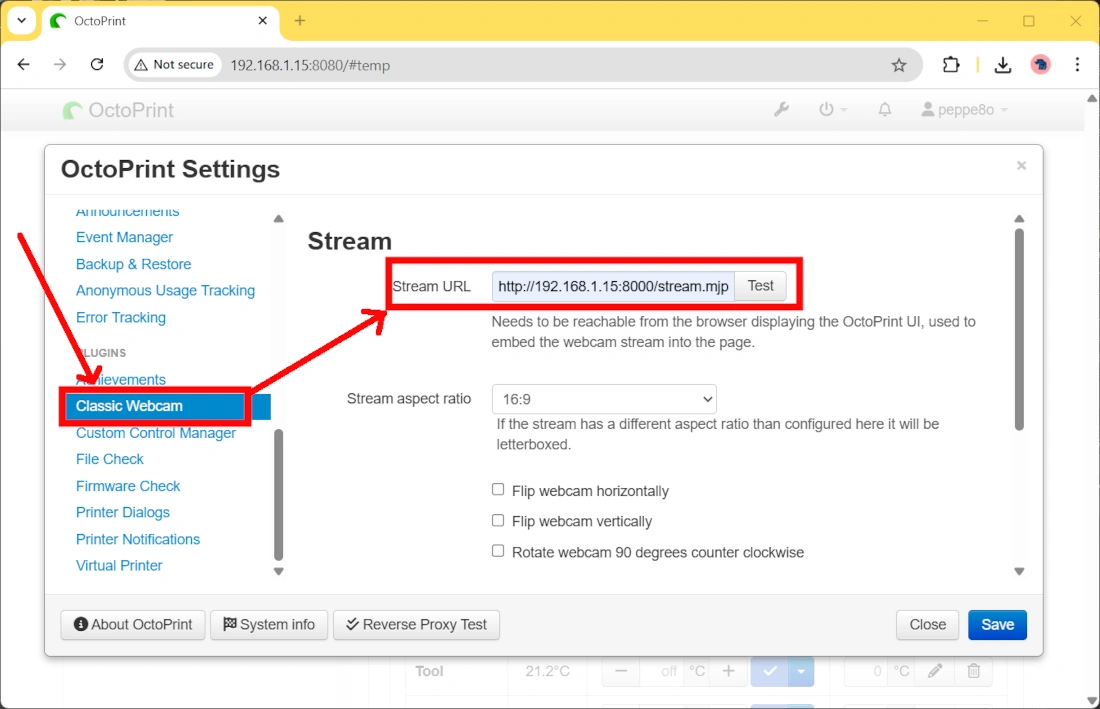
Task: Click Tool target temperature input showing off
Action: [x=662, y=671]
